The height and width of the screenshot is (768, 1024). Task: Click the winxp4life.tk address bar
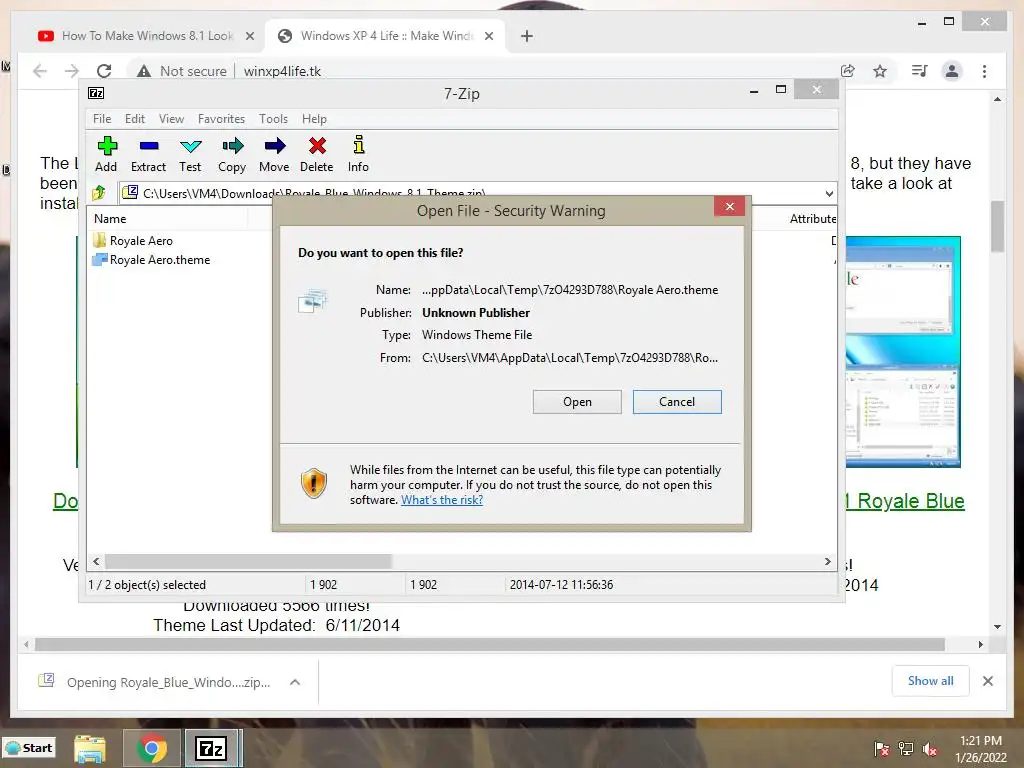(282, 71)
